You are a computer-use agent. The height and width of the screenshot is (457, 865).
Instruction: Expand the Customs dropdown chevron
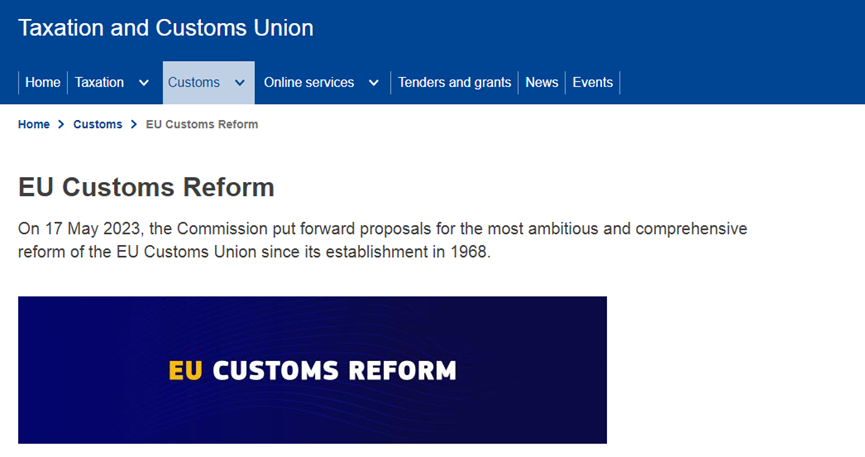(x=240, y=82)
